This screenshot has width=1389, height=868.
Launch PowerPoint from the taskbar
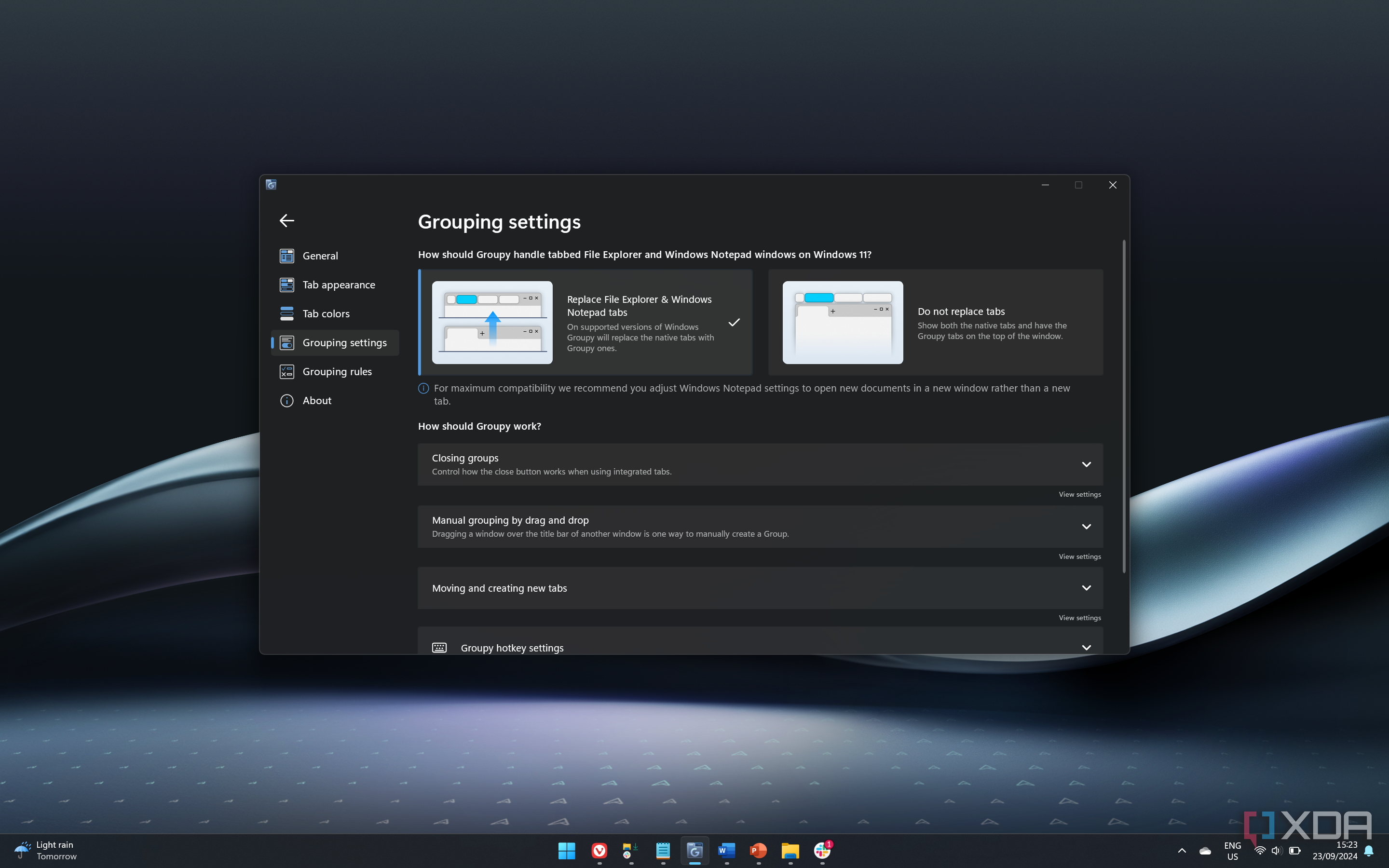pos(758,851)
